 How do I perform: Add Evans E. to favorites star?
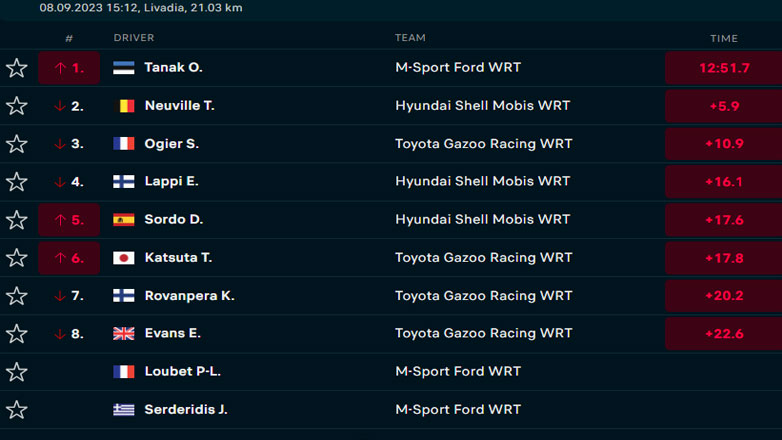pos(16,334)
